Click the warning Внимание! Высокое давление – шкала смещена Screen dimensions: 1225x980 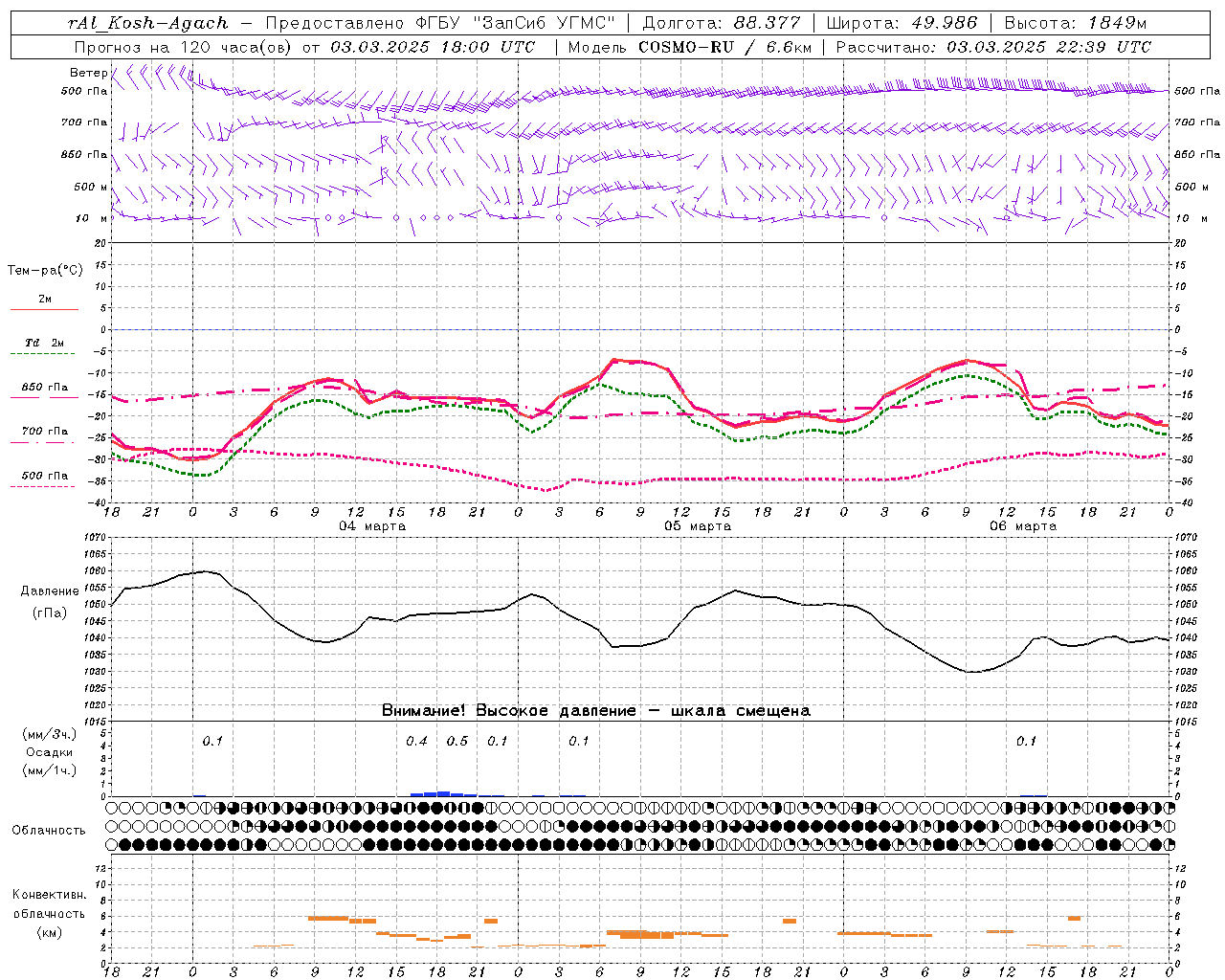point(596,710)
